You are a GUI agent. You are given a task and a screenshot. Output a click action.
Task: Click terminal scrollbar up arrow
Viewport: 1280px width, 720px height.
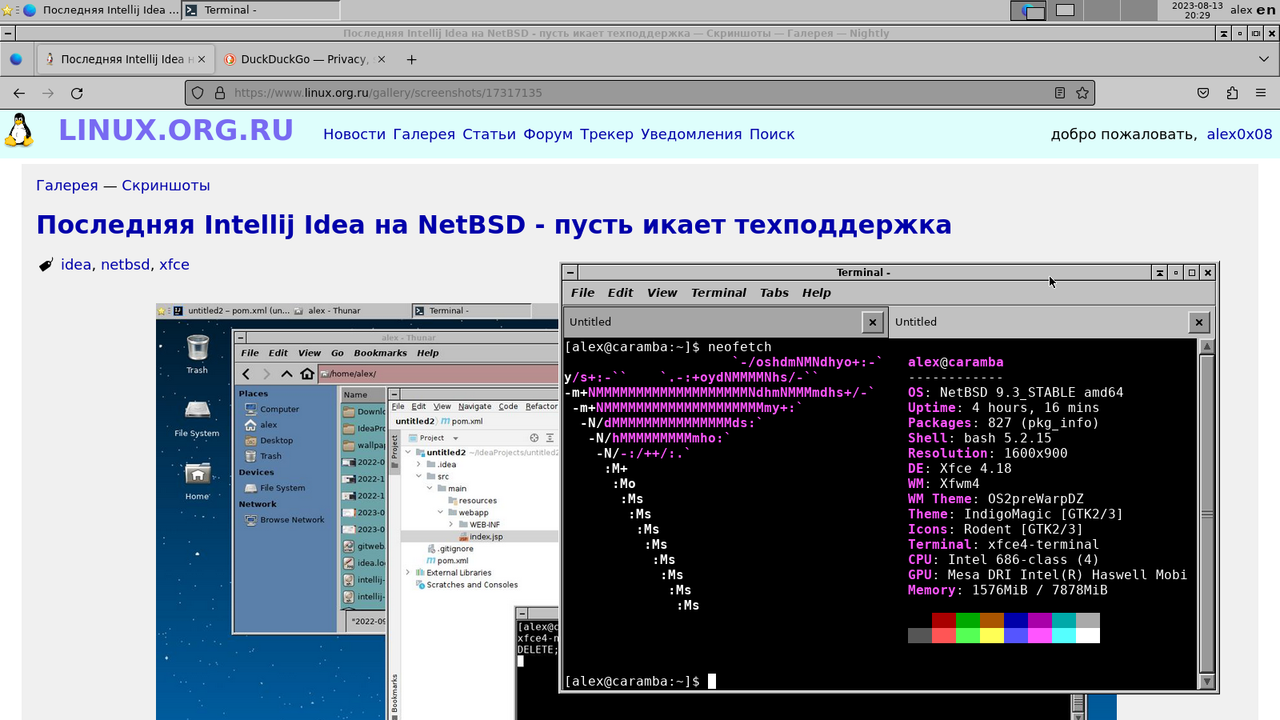1207,346
